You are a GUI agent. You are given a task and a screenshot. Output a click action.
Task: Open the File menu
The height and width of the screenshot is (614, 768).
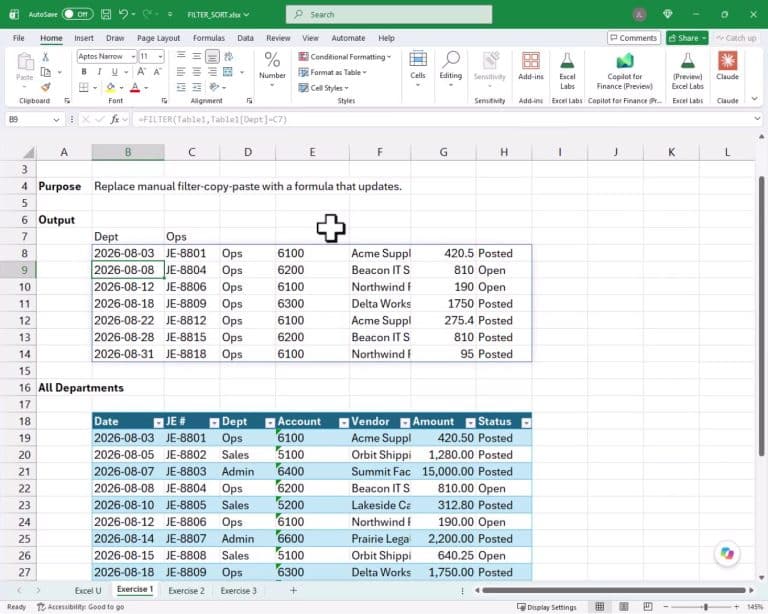19,38
